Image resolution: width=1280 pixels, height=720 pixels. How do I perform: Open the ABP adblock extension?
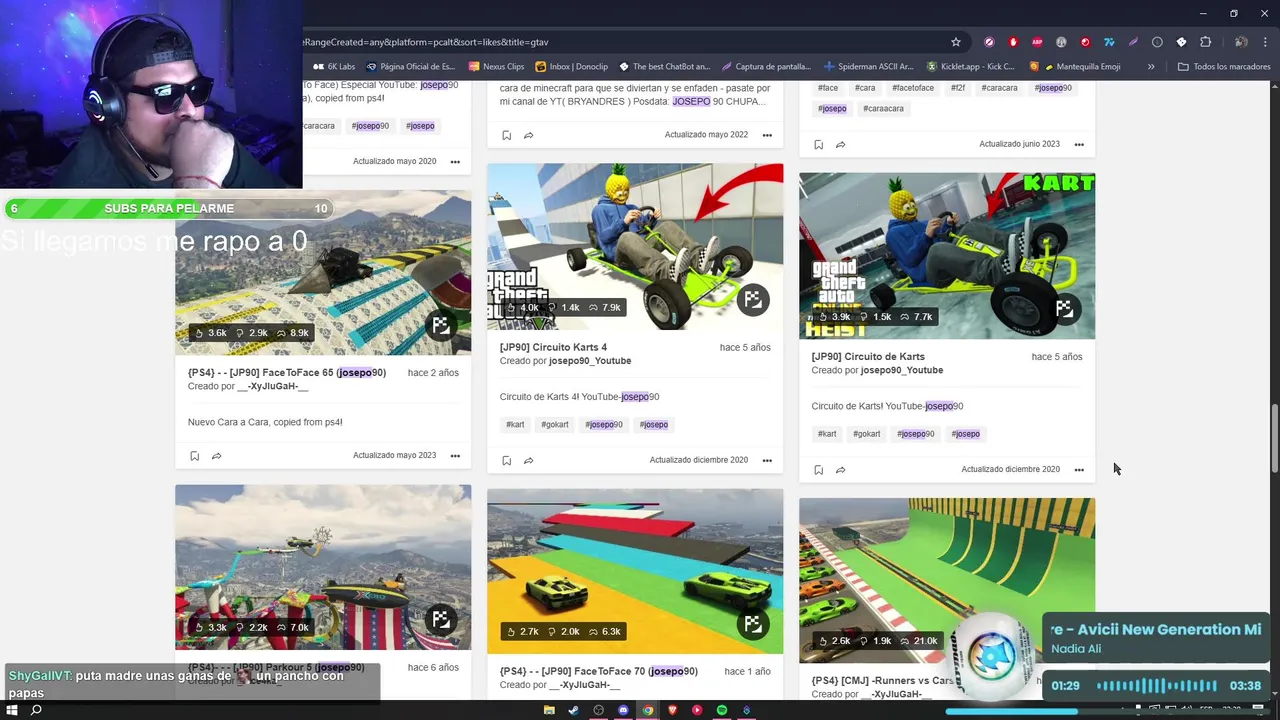(x=1037, y=42)
